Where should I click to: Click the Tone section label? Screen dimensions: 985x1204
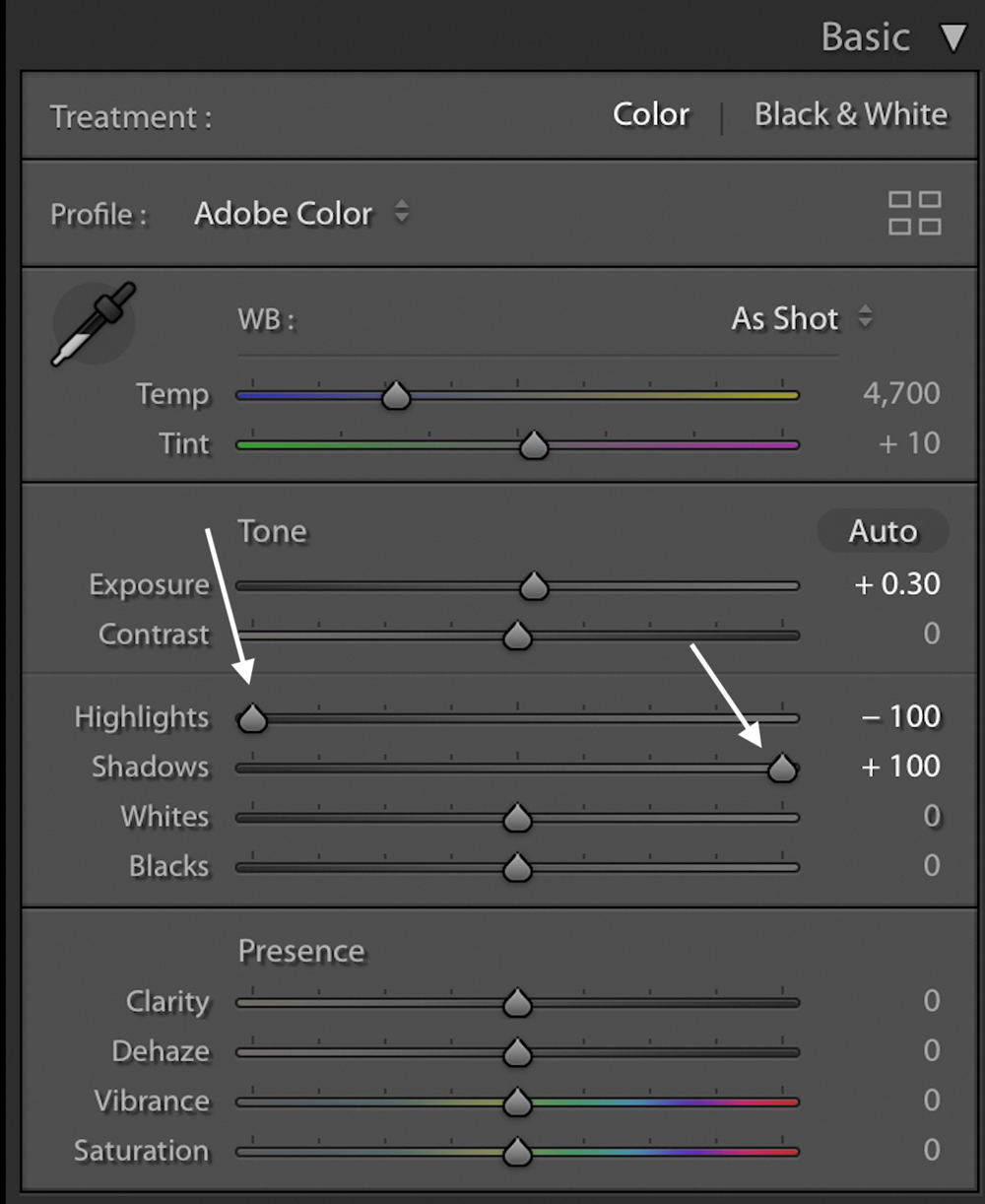(x=272, y=531)
